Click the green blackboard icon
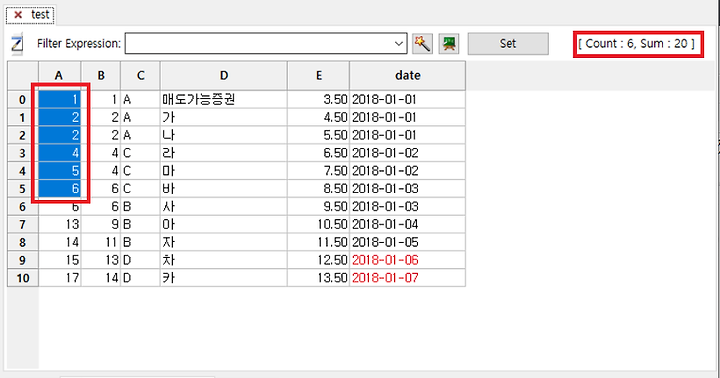This screenshot has height=378, width=720. click(x=449, y=44)
